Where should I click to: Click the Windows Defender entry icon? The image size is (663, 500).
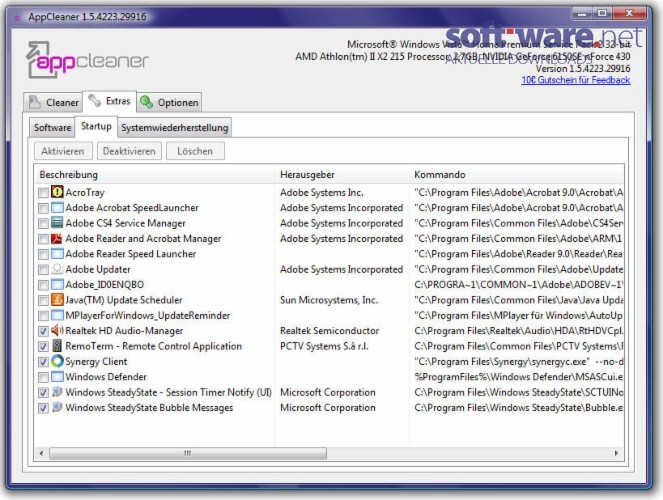57,377
